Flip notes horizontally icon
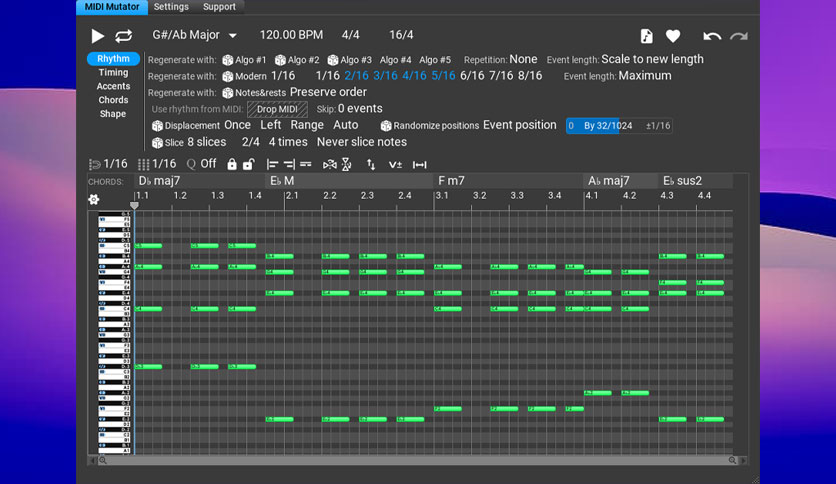 [x=329, y=165]
